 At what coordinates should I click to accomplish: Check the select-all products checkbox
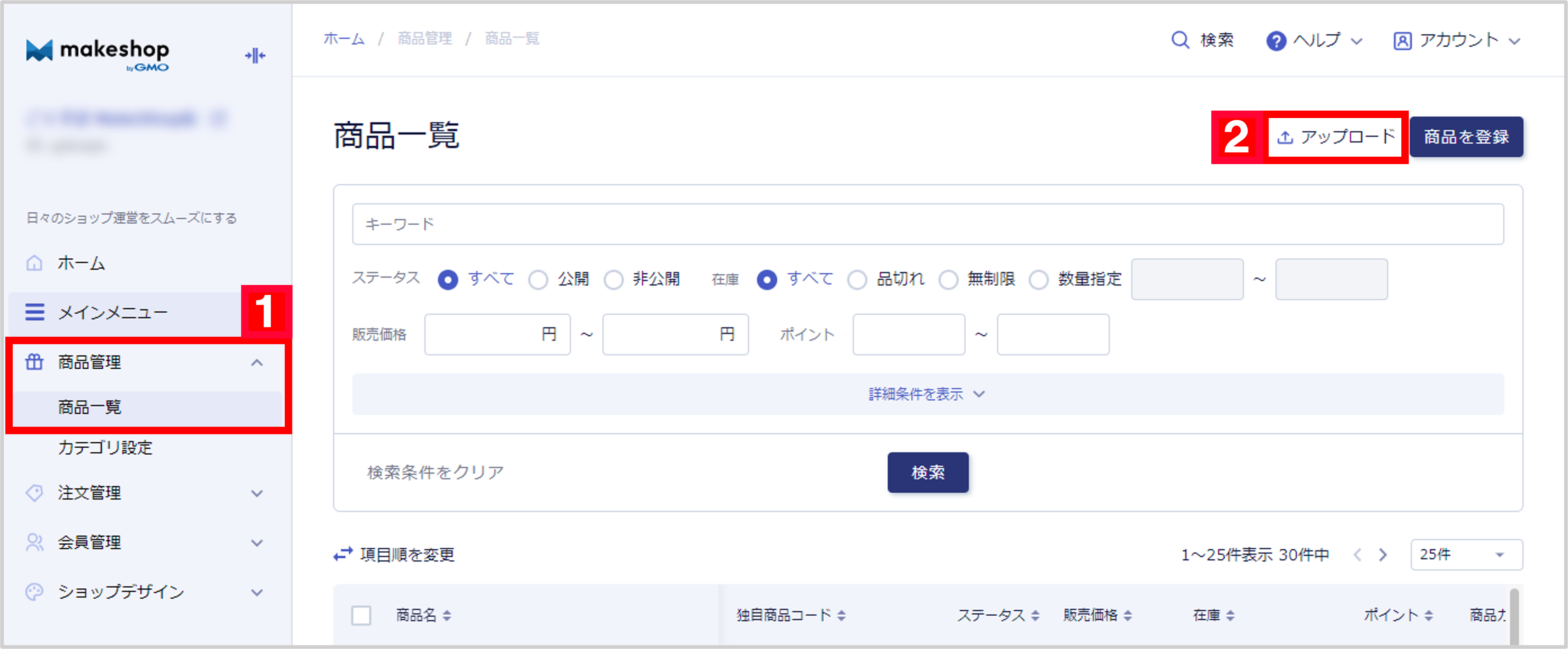point(361,616)
